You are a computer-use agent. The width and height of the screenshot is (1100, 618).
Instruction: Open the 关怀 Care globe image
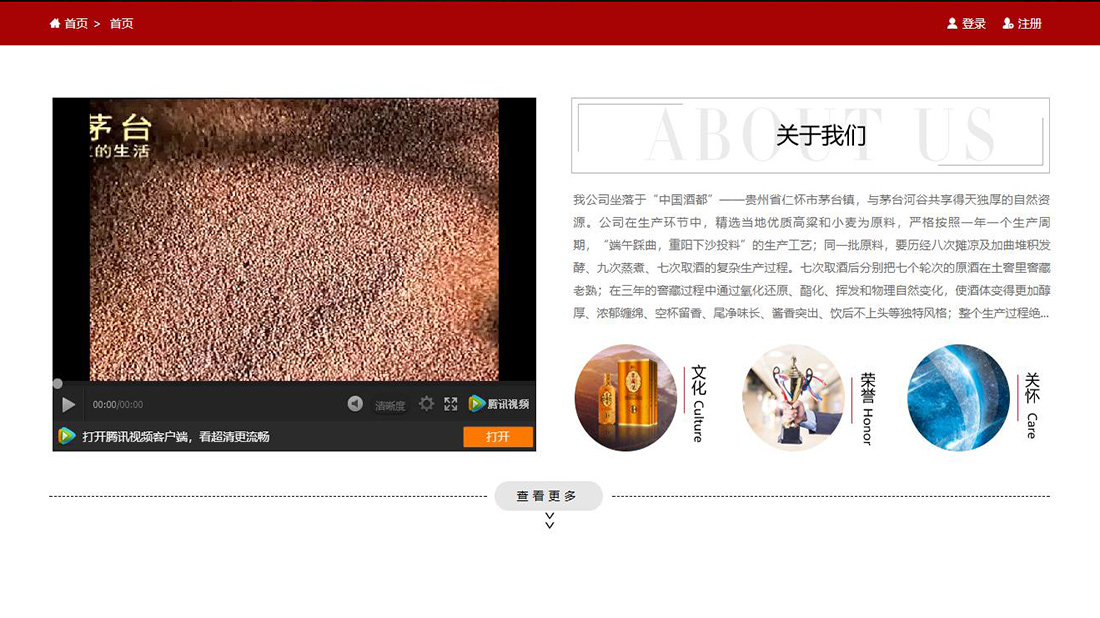[x=959, y=398]
